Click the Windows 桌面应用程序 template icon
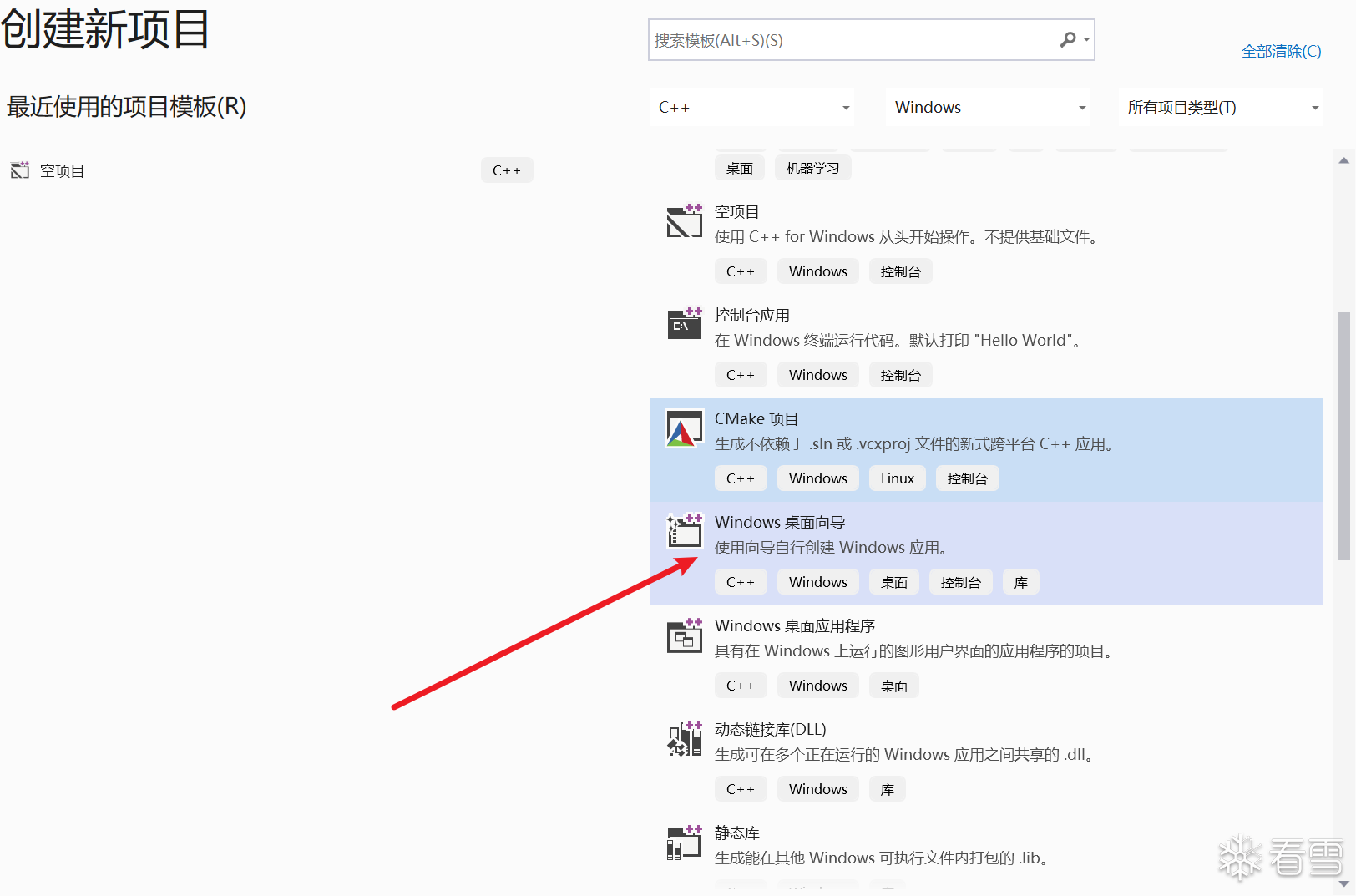This screenshot has height=896, width=1356. click(x=684, y=635)
